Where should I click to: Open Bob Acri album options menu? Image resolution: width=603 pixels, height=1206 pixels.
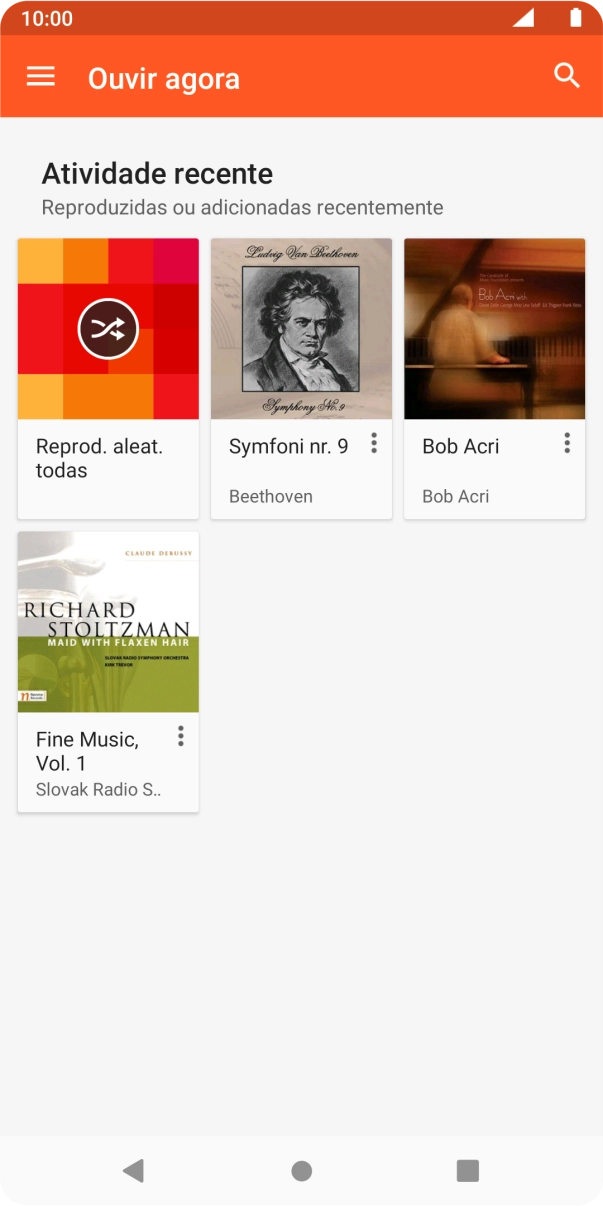(x=567, y=443)
